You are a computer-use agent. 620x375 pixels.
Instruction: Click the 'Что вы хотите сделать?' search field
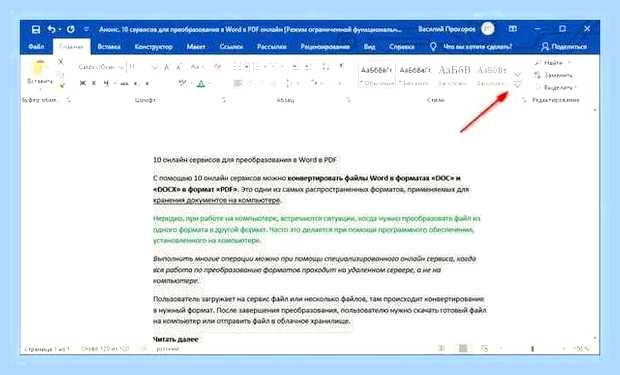tap(477, 47)
